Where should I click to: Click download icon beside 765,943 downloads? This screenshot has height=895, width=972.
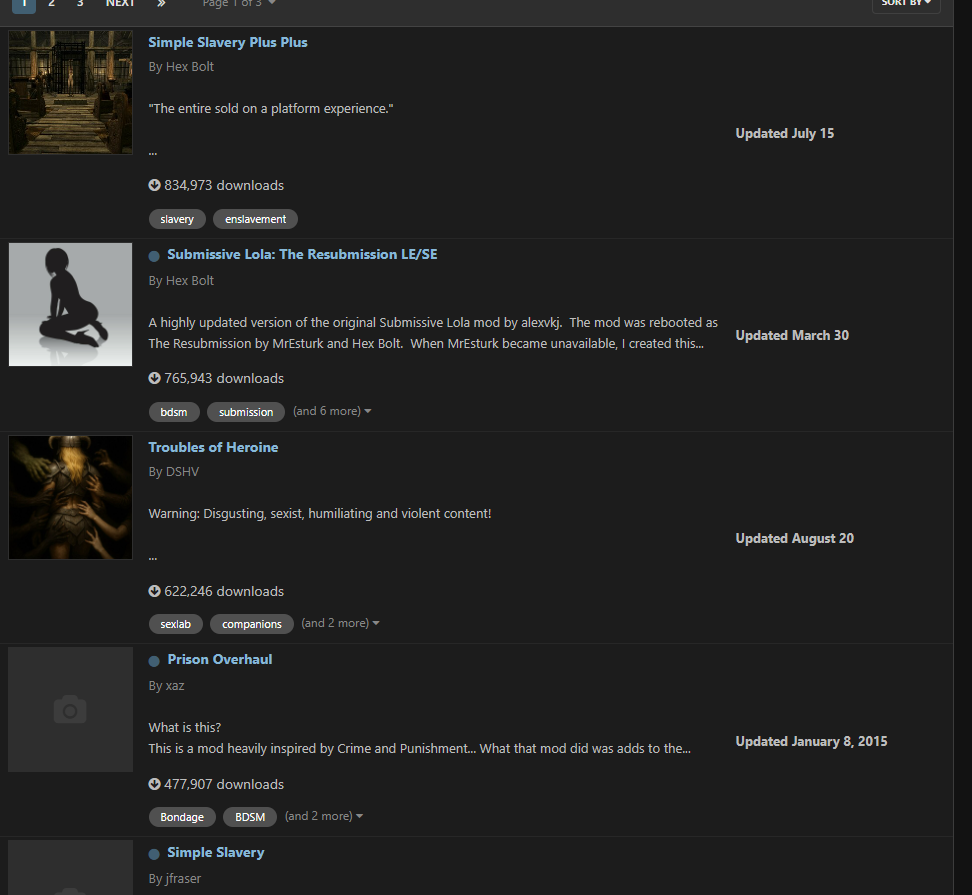pos(154,377)
